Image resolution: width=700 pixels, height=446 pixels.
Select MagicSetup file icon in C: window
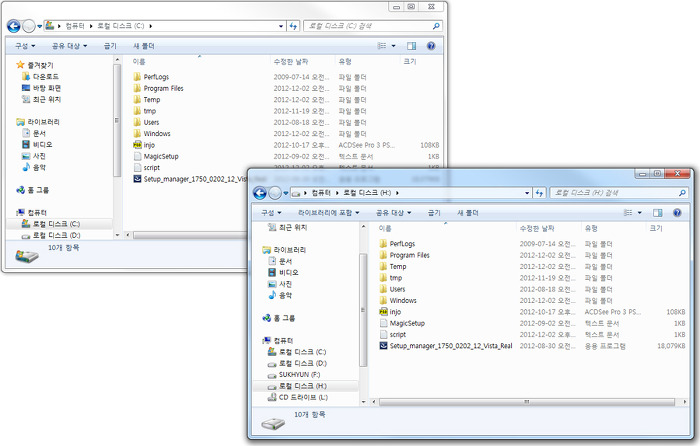[138, 156]
